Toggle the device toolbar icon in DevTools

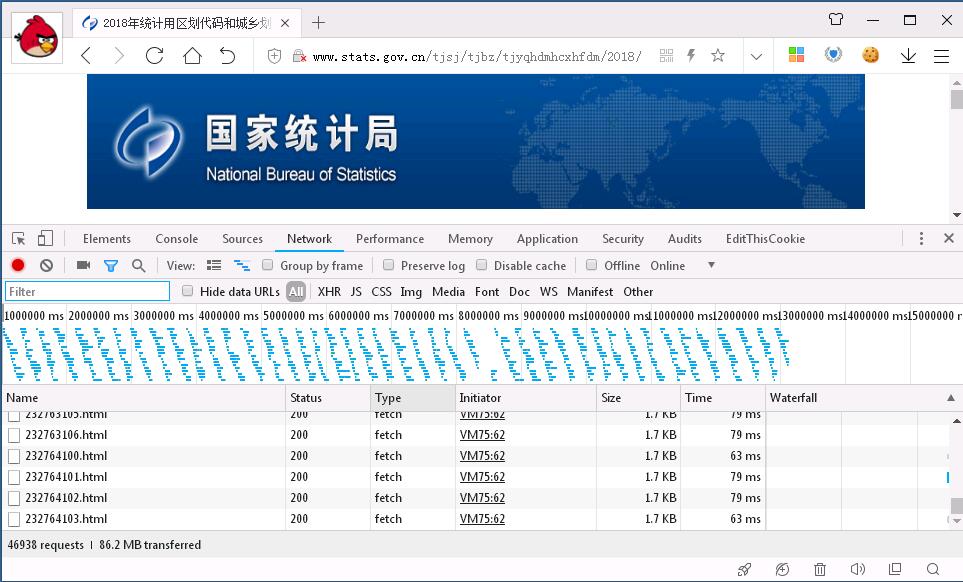(45, 238)
